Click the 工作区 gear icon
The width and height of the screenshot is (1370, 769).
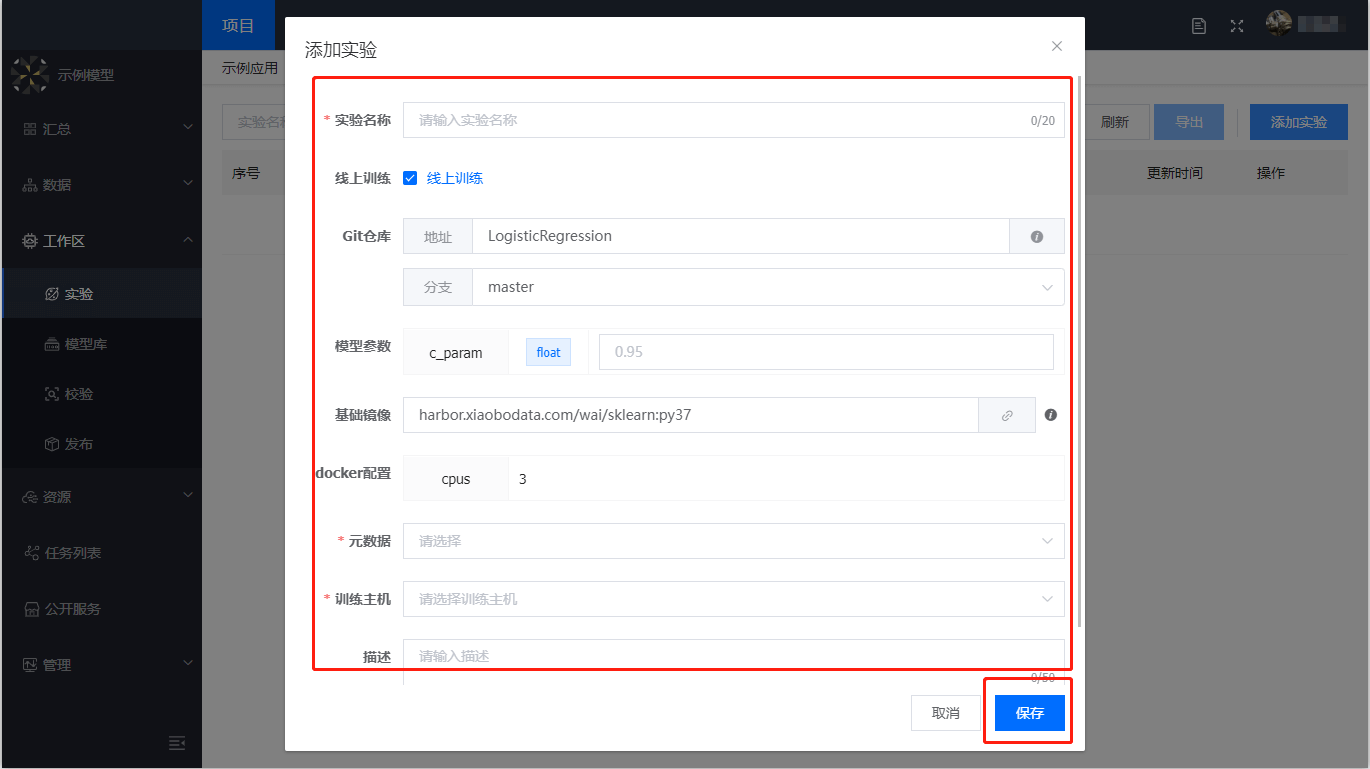point(30,241)
